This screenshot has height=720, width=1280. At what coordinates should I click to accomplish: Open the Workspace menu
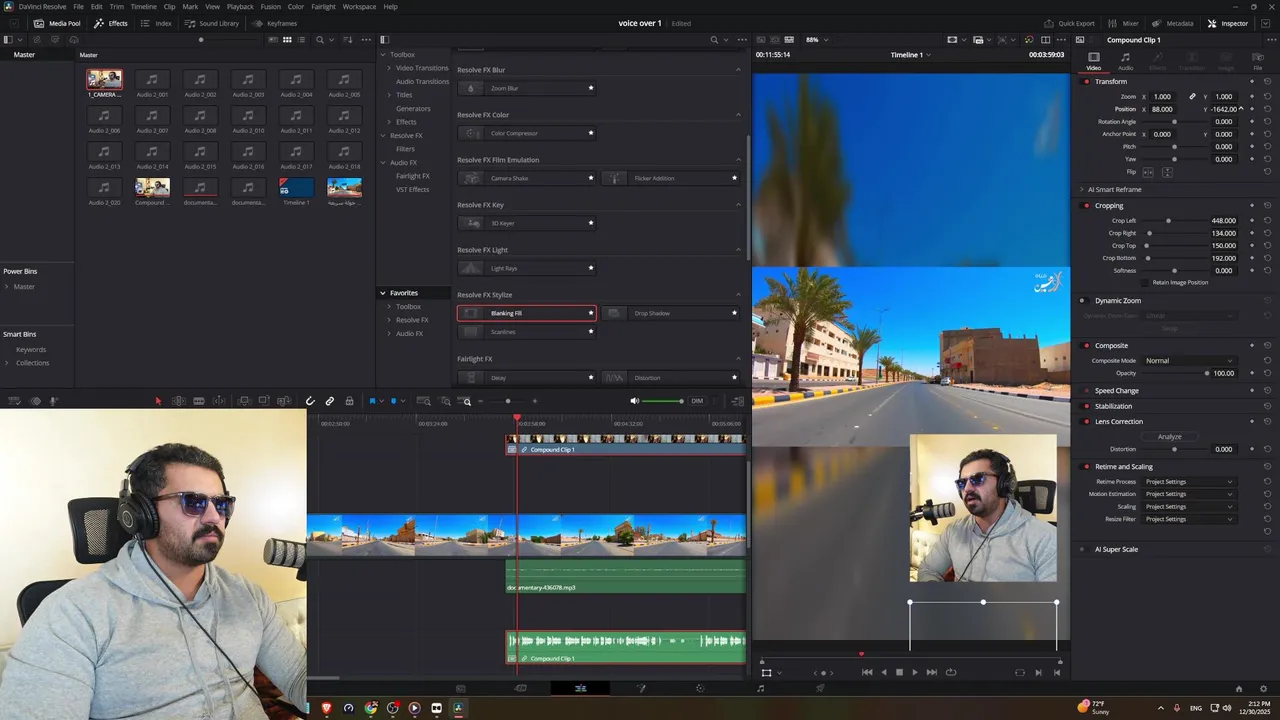[x=359, y=6]
